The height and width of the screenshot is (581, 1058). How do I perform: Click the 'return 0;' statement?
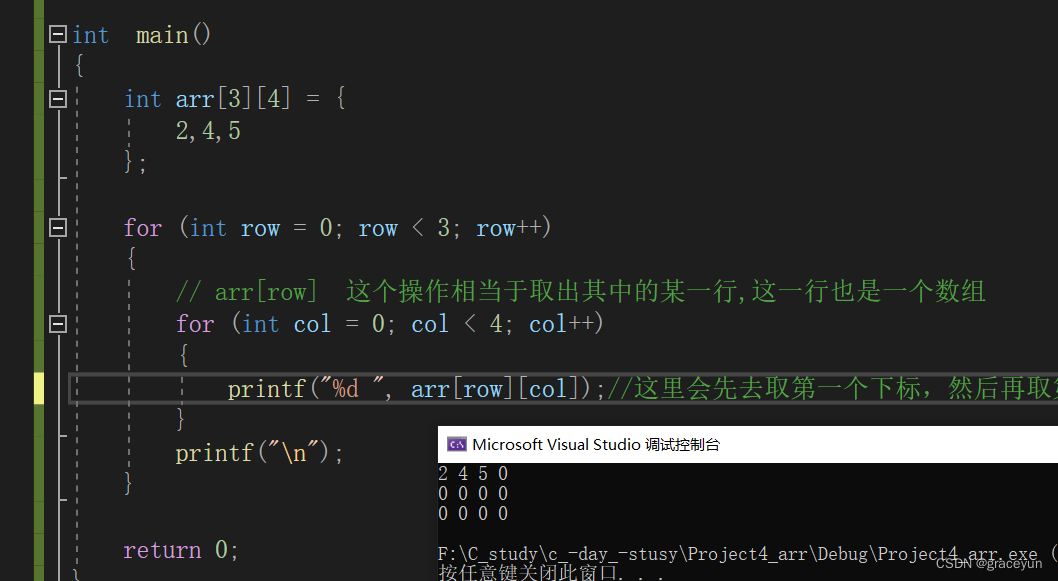181,550
